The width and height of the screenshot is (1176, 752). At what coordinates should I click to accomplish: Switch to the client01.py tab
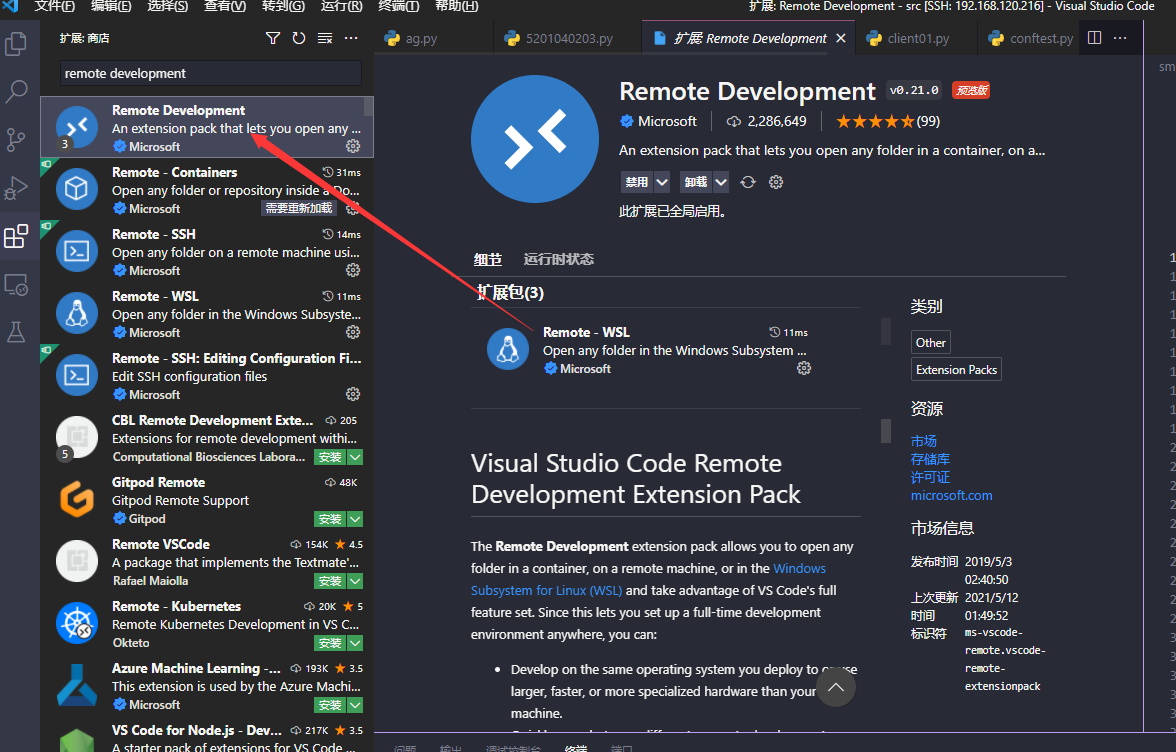point(917,38)
